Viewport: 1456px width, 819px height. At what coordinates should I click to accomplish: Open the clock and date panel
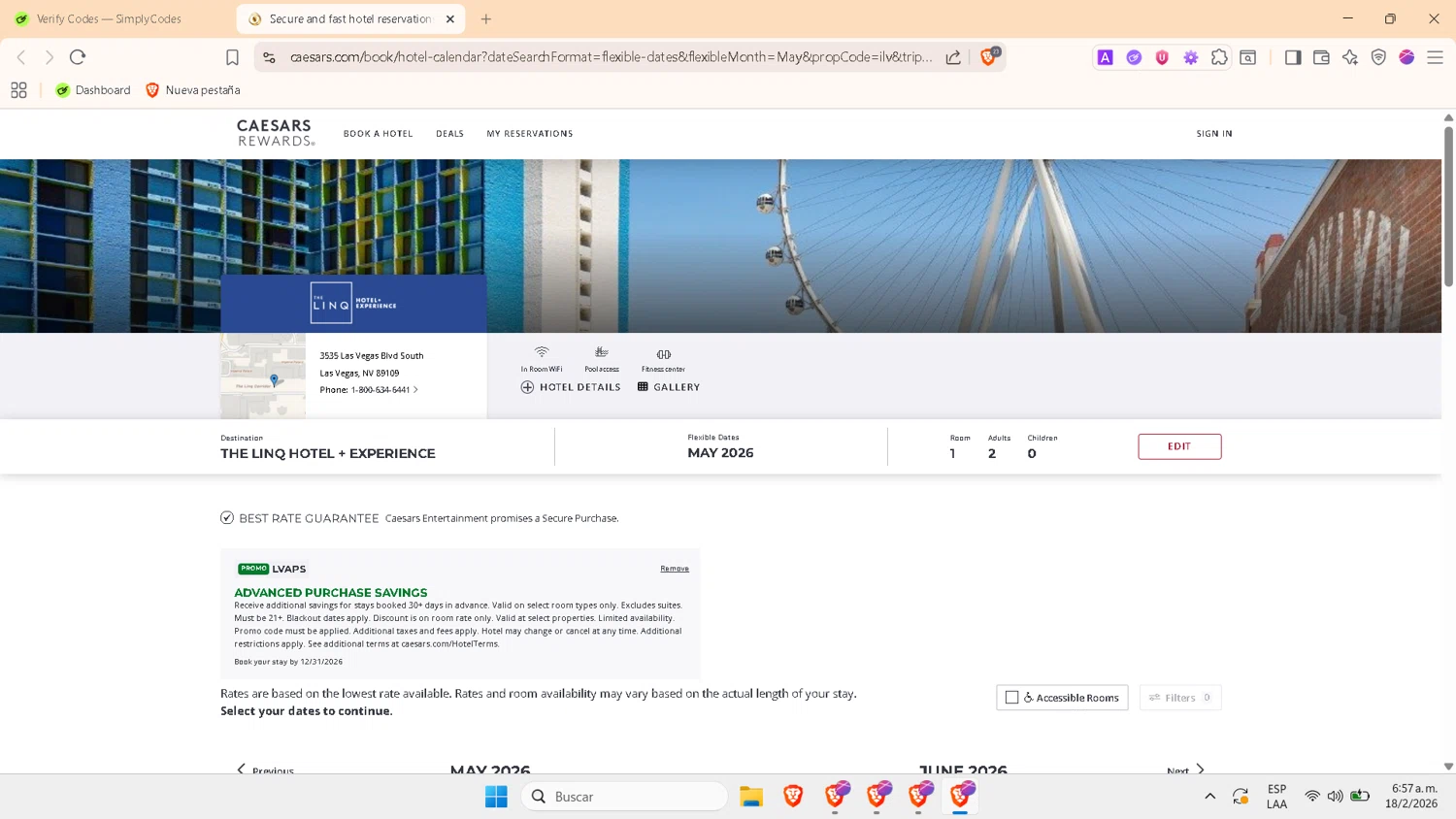point(1412,797)
